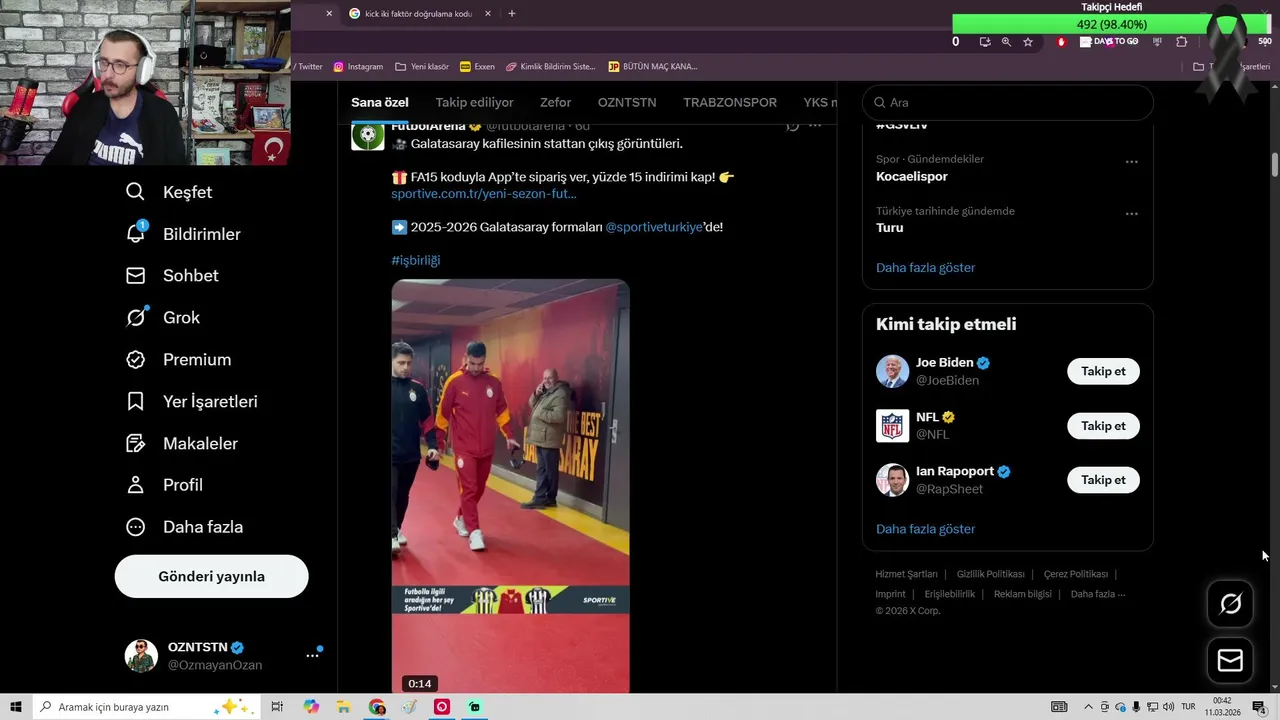Click page vertical scrollbar thumb
The image size is (1280, 720).
1275,165
